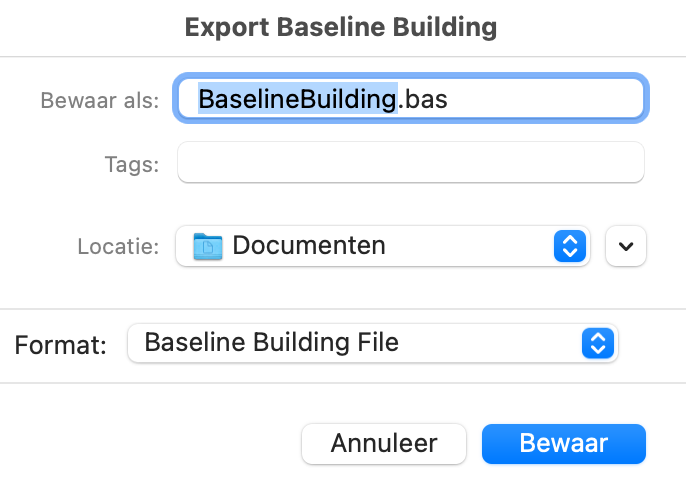Click the Locatie label

[x=118, y=246]
